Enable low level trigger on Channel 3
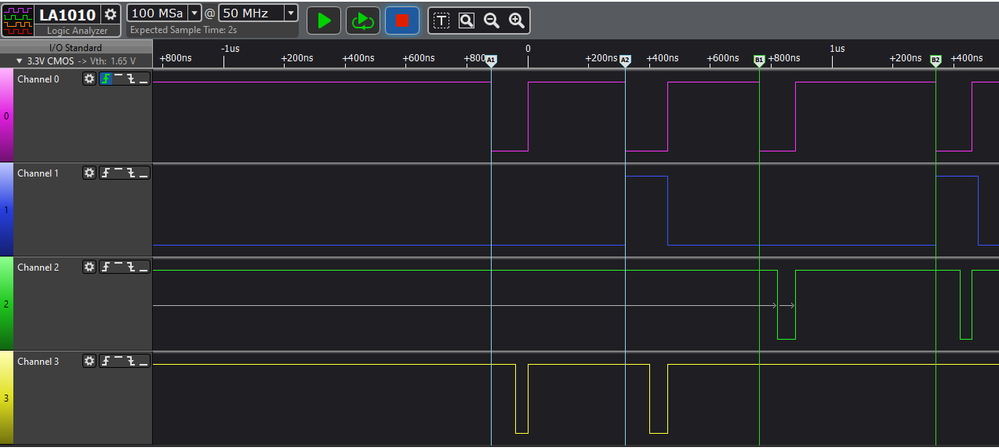 click(x=143, y=361)
